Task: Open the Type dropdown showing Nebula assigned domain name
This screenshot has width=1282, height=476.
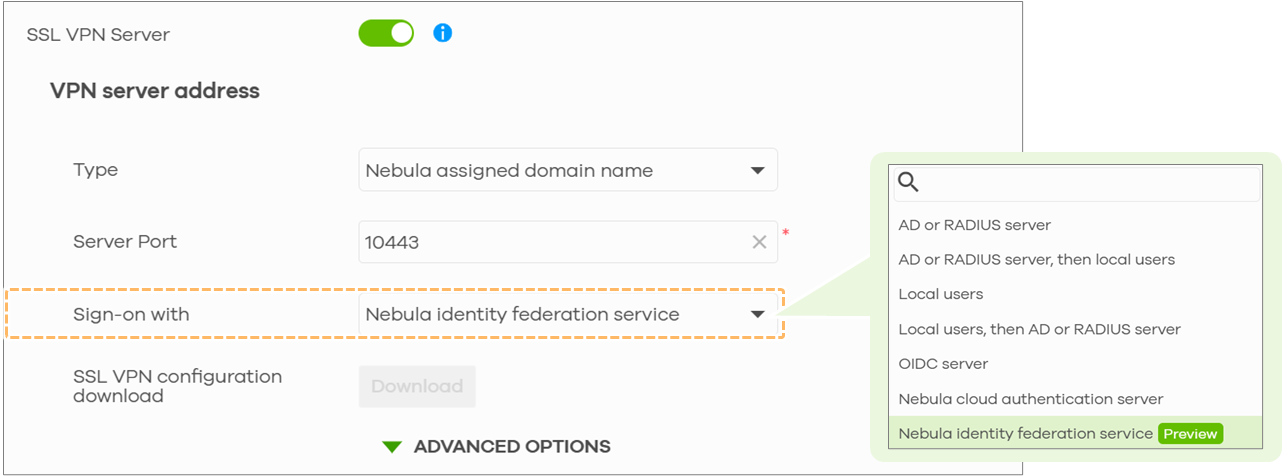Action: (568, 170)
